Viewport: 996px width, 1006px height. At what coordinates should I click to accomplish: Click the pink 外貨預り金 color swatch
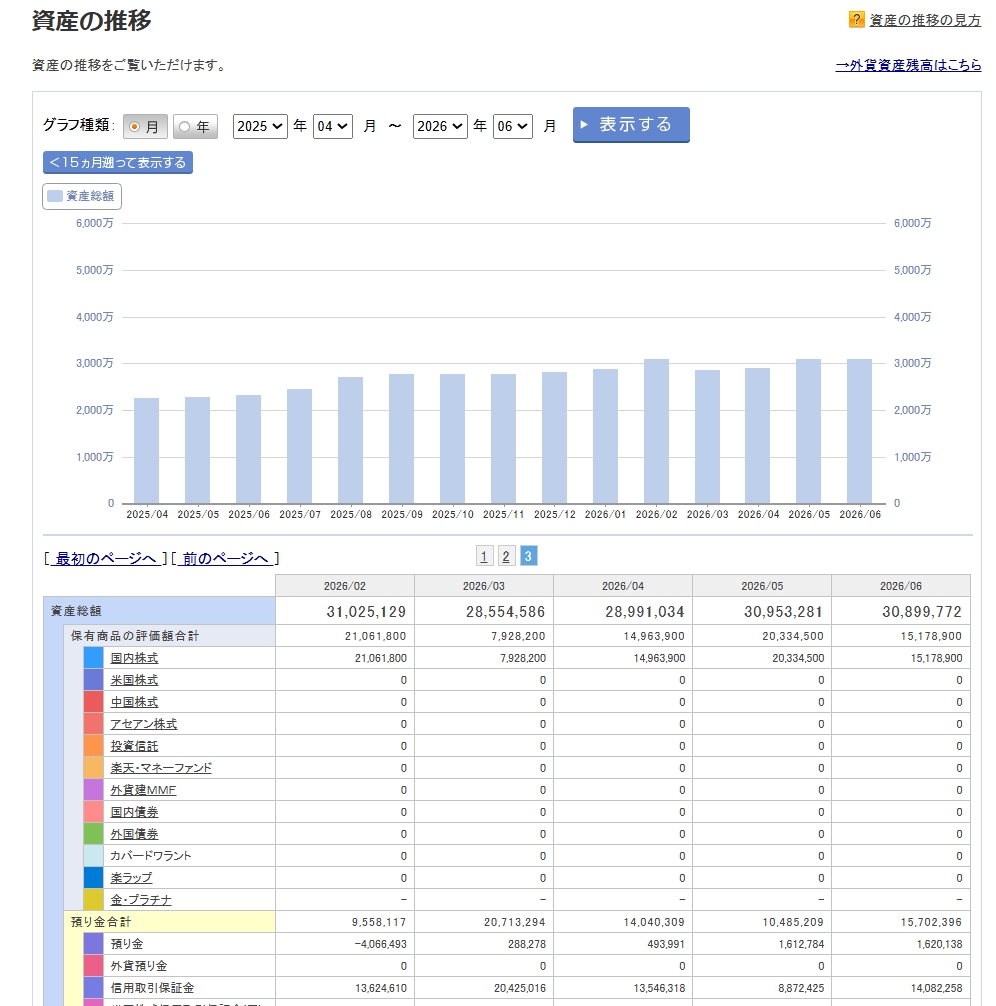[94, 966]
